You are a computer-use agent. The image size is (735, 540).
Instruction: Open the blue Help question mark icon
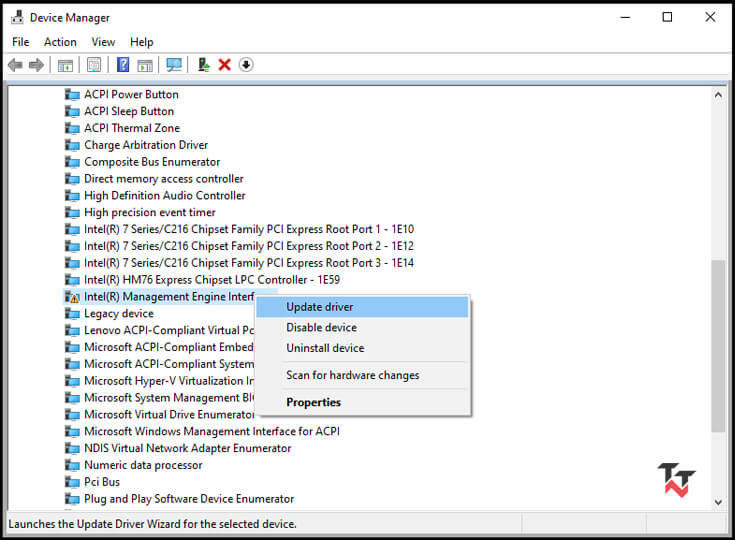click(123, 64)
